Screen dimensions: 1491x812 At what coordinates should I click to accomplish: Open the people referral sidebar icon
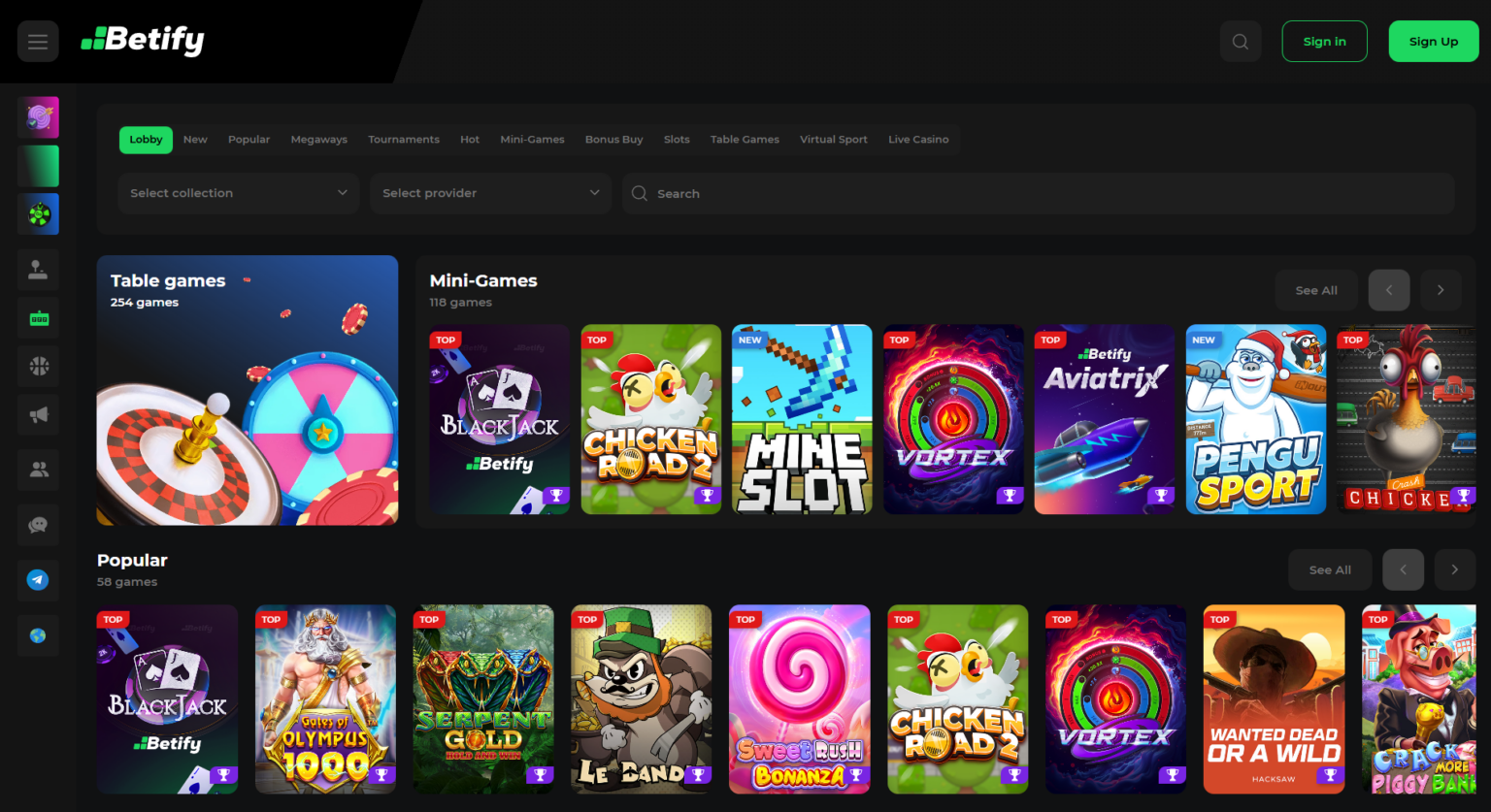38,471
